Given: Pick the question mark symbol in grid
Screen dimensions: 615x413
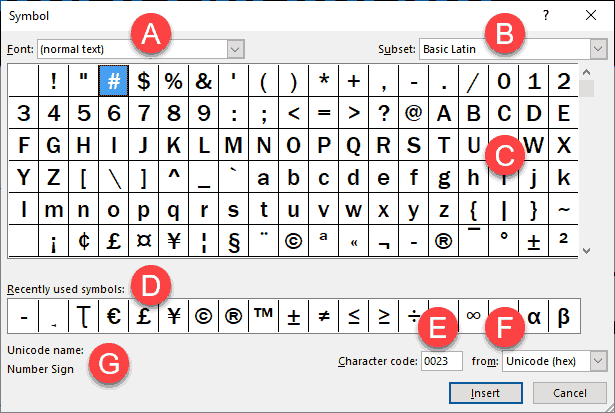Looking at the screenshot, I should (384, 113).
